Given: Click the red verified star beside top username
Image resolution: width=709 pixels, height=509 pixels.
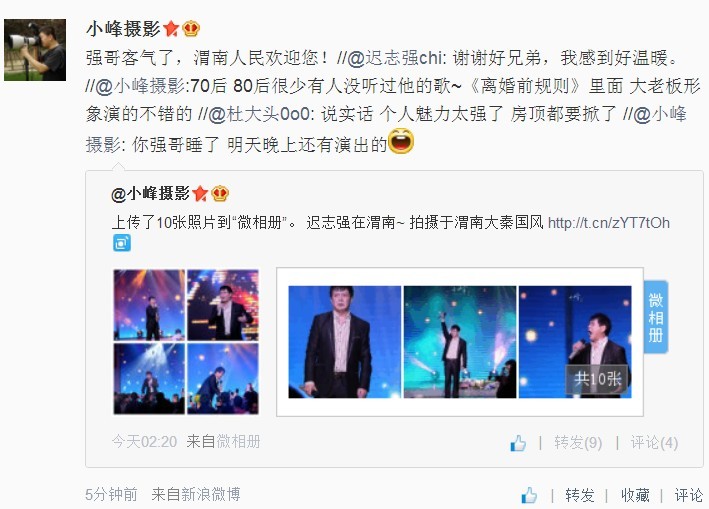Looking at the screenshot, I should click(x=171, y=29).
